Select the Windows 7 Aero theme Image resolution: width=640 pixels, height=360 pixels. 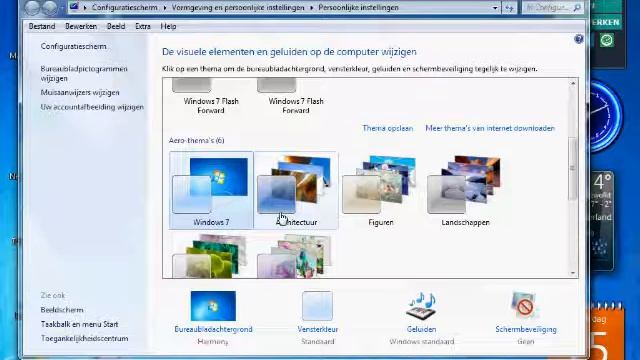211,191
